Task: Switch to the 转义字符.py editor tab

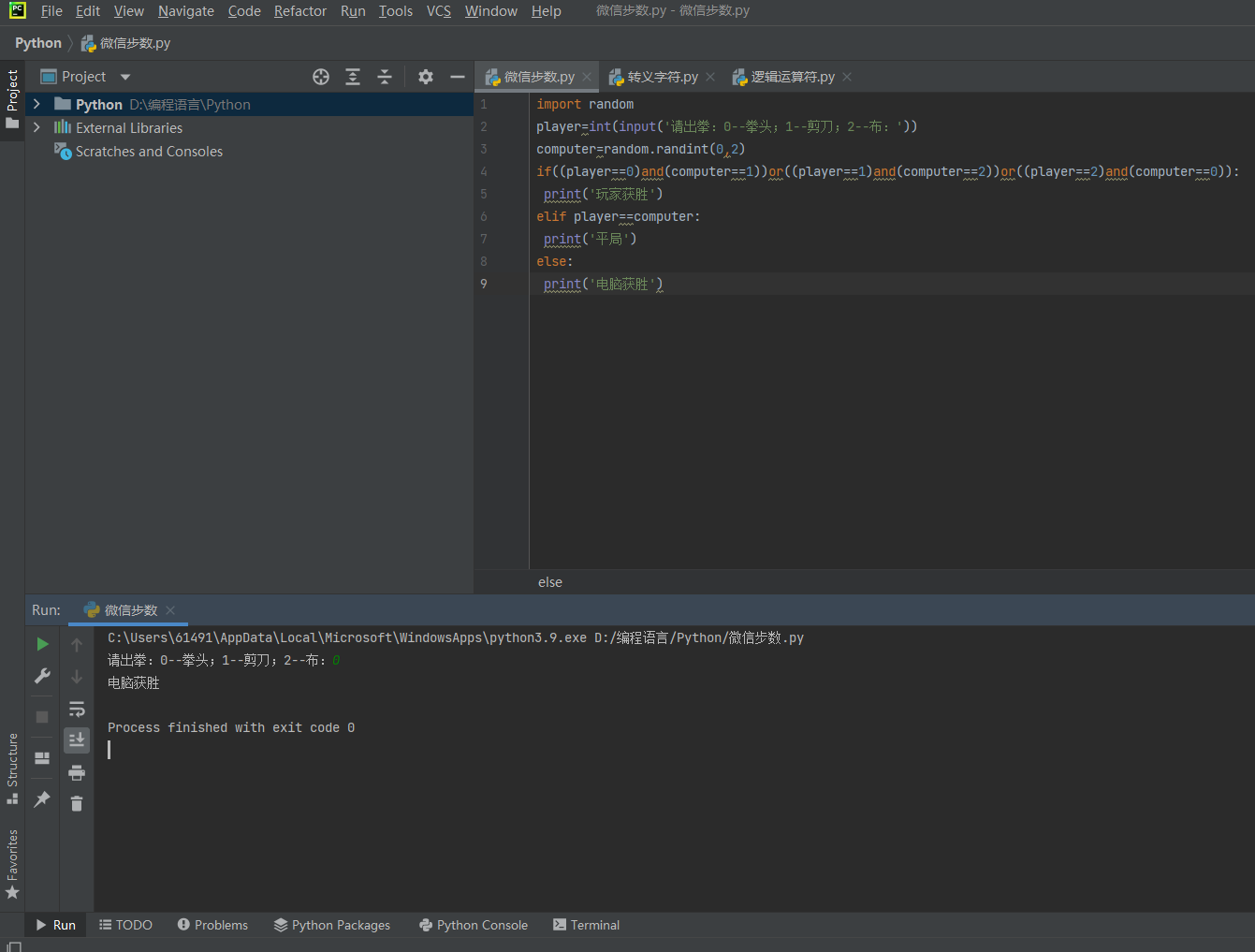Action: point(663,77)
